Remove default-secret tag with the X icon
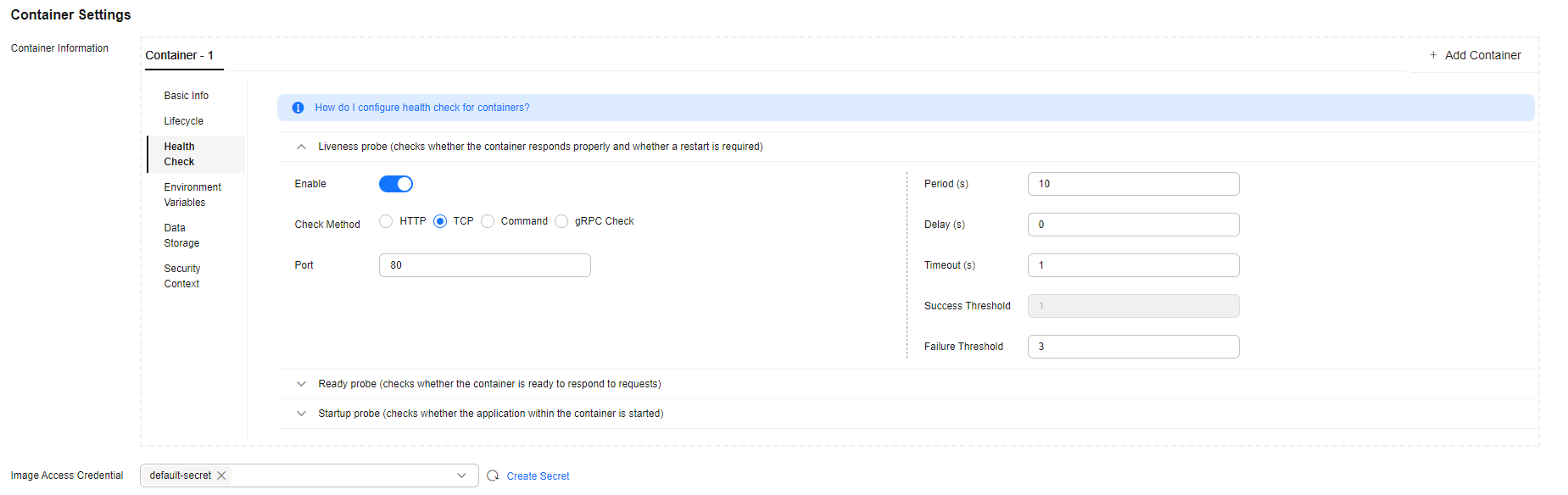Screen dimensions: 1568x495 tap(221, 476)
